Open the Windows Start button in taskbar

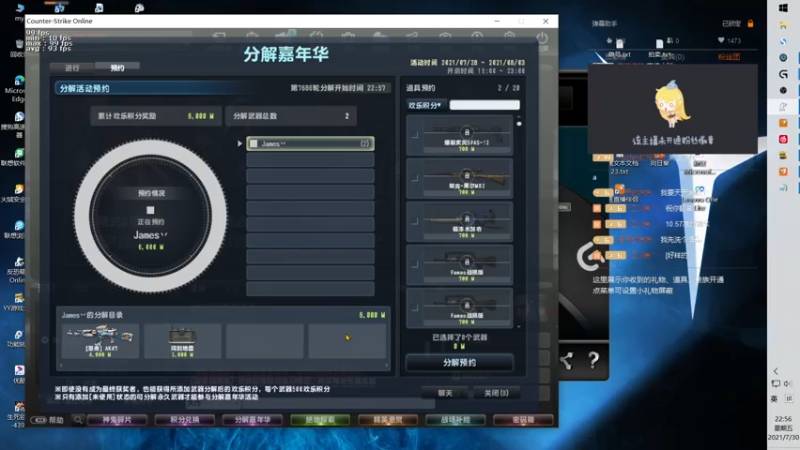point(783,8)
